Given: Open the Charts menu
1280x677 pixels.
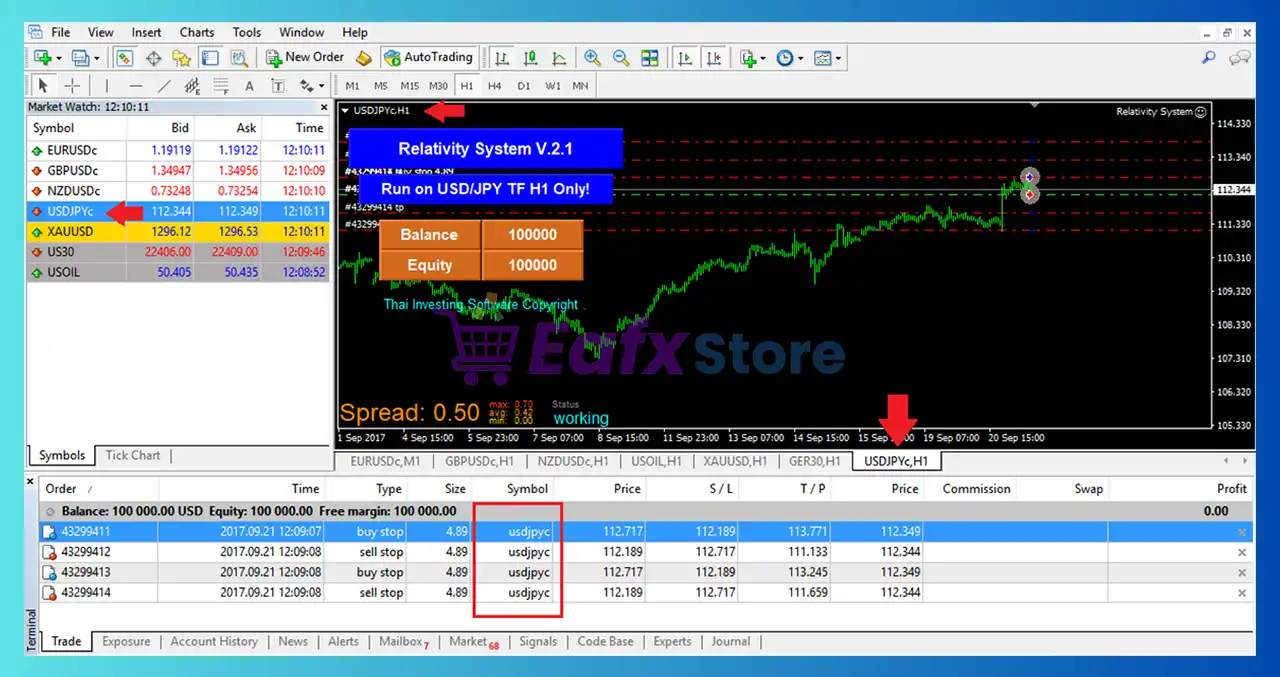Looking at the screenshot, I should tap(196, 31).
